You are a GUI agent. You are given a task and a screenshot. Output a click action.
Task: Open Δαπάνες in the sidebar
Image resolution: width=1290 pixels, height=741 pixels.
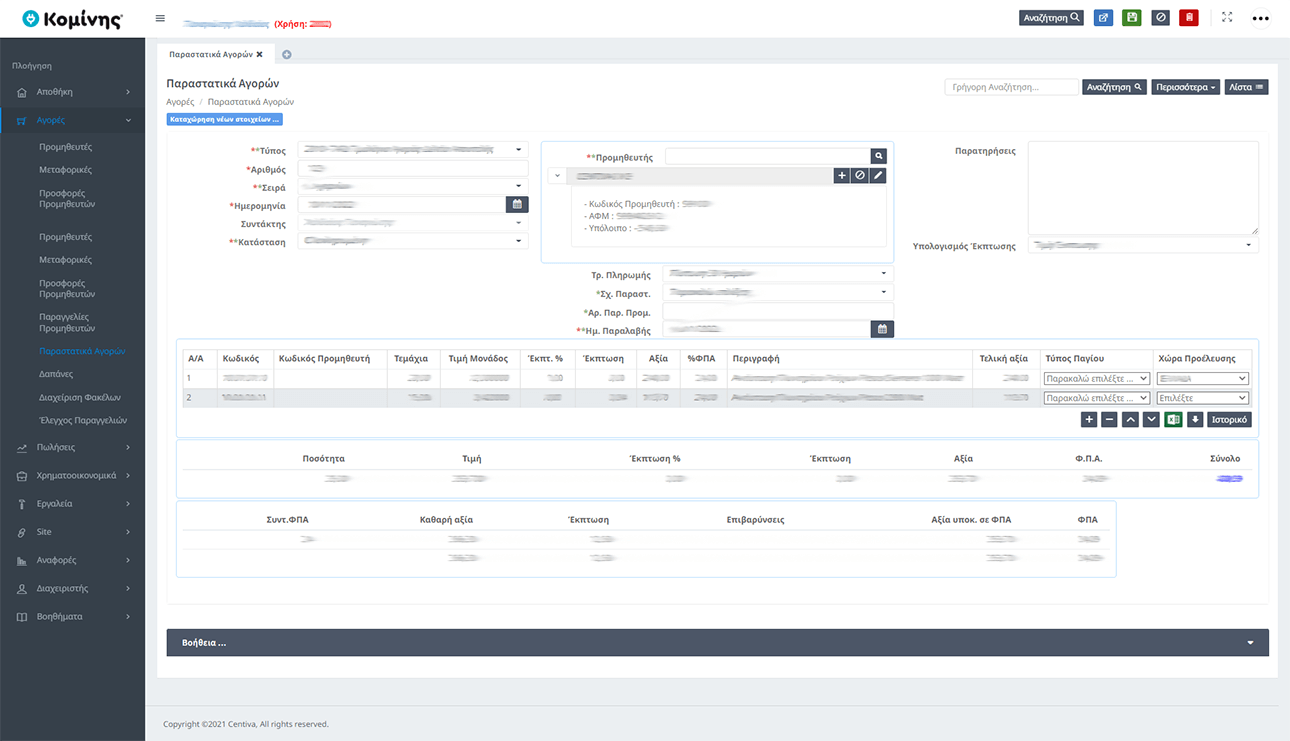tap(56, 374)
